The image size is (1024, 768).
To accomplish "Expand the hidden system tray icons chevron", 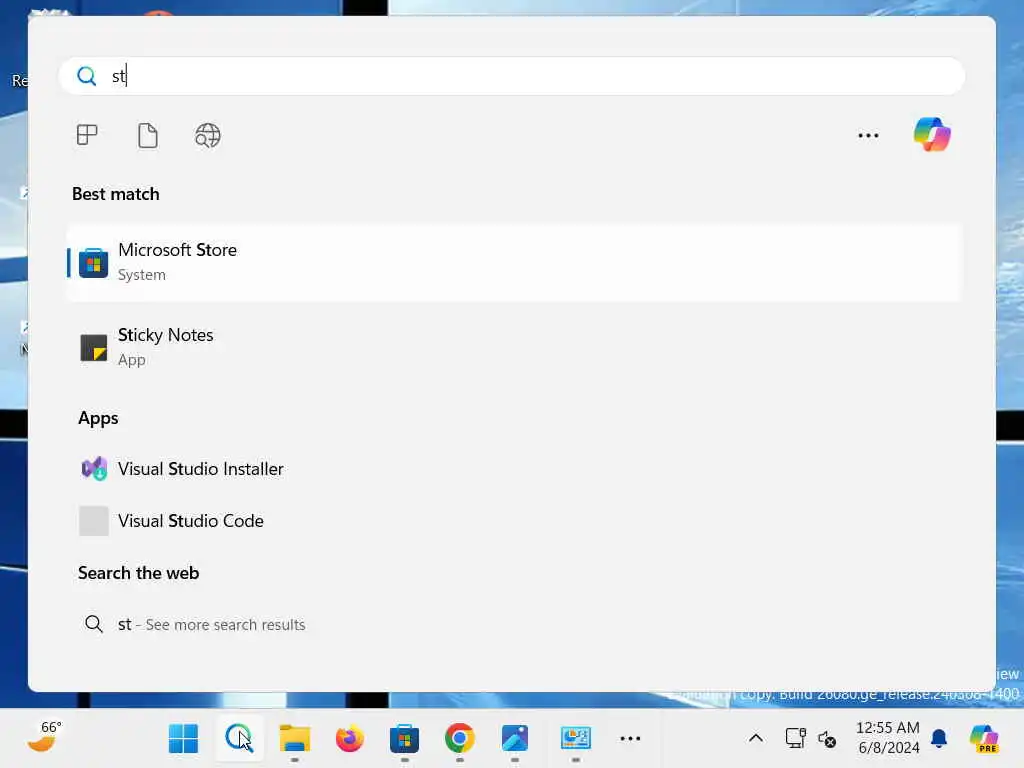I will (x=756, y=739).
